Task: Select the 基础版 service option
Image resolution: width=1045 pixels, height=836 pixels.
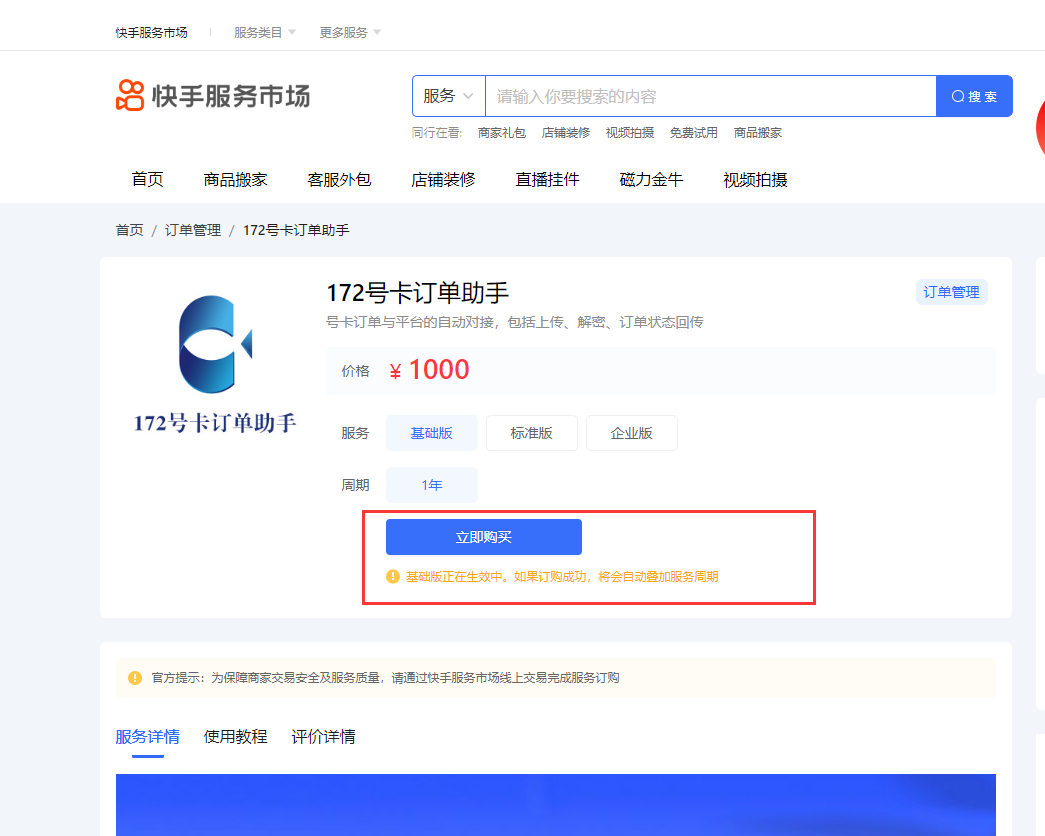Action: coord(431,432)
